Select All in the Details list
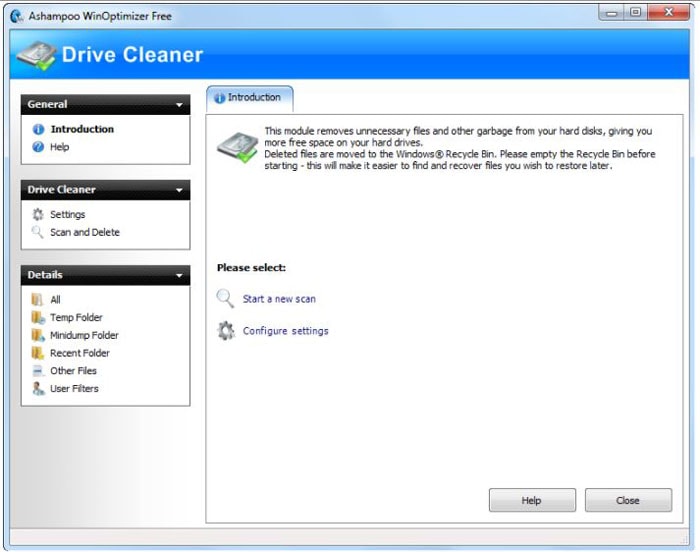This screenshot has height=552, width=700. click(x=55, y=300)
